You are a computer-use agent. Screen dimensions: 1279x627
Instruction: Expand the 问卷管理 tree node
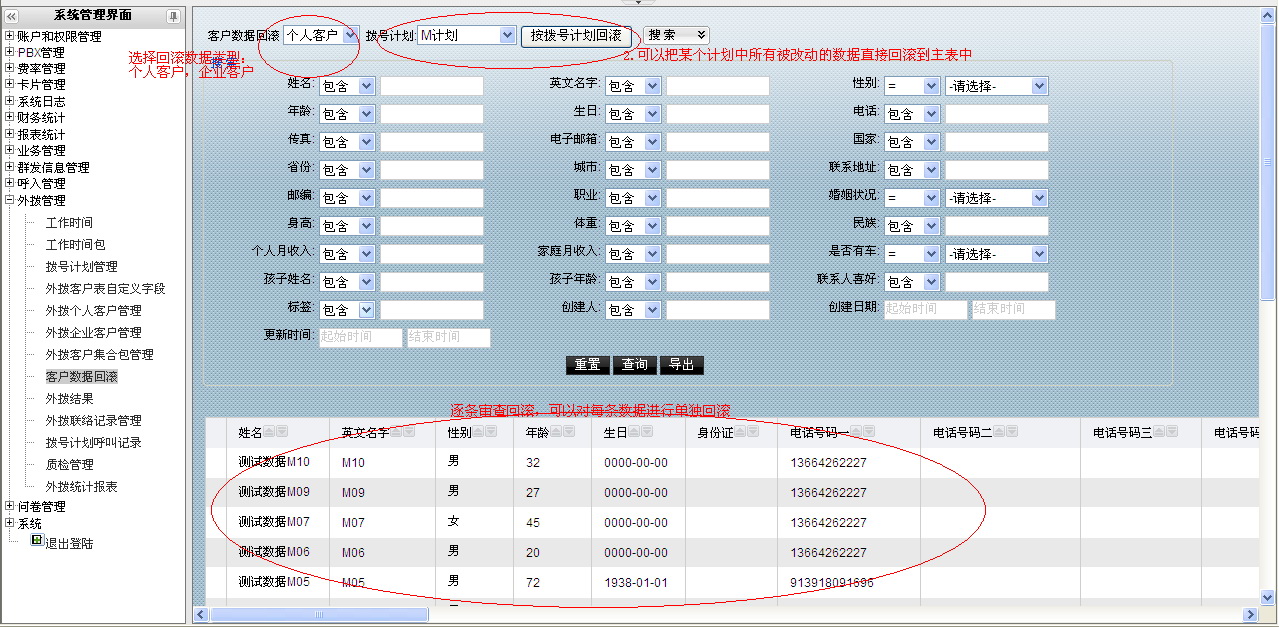pos(10,506)
